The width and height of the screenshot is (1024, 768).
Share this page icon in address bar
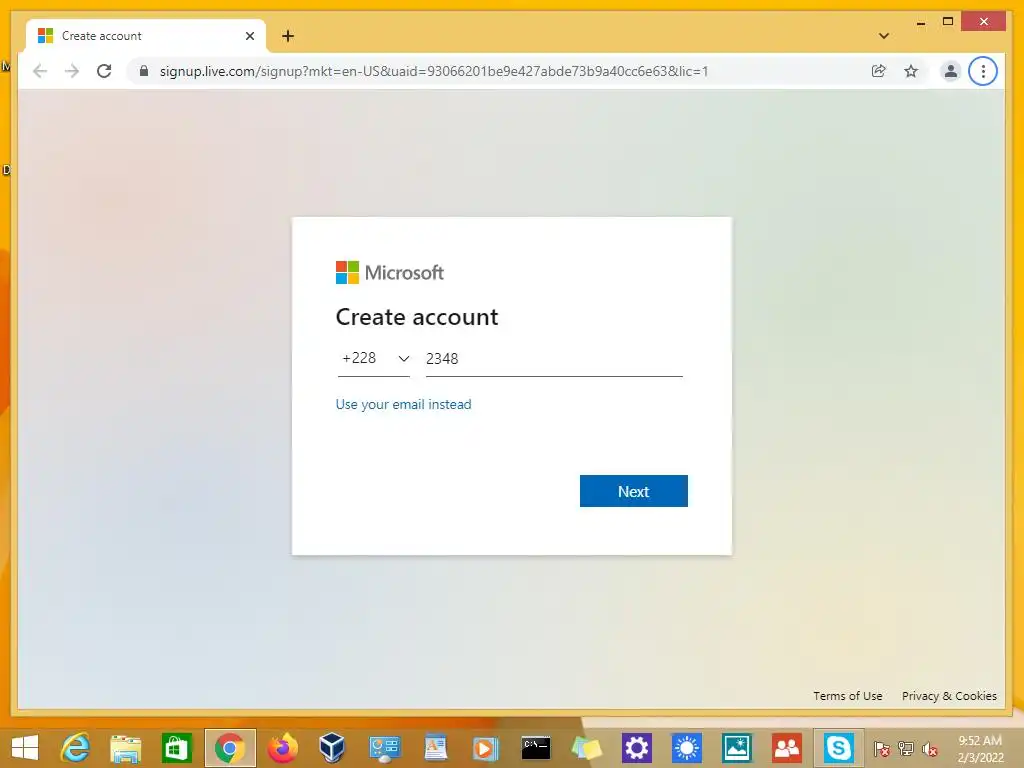point(878,71)
